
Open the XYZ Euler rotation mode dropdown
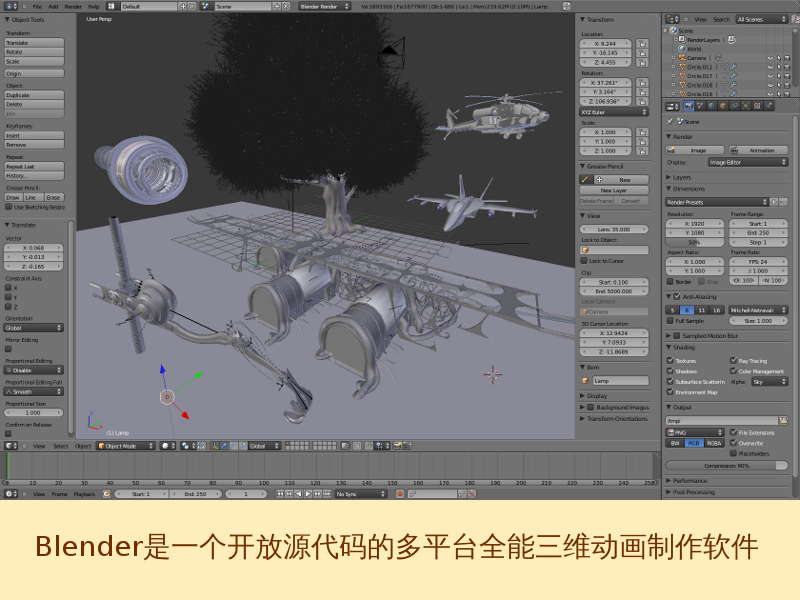point(614,112)
